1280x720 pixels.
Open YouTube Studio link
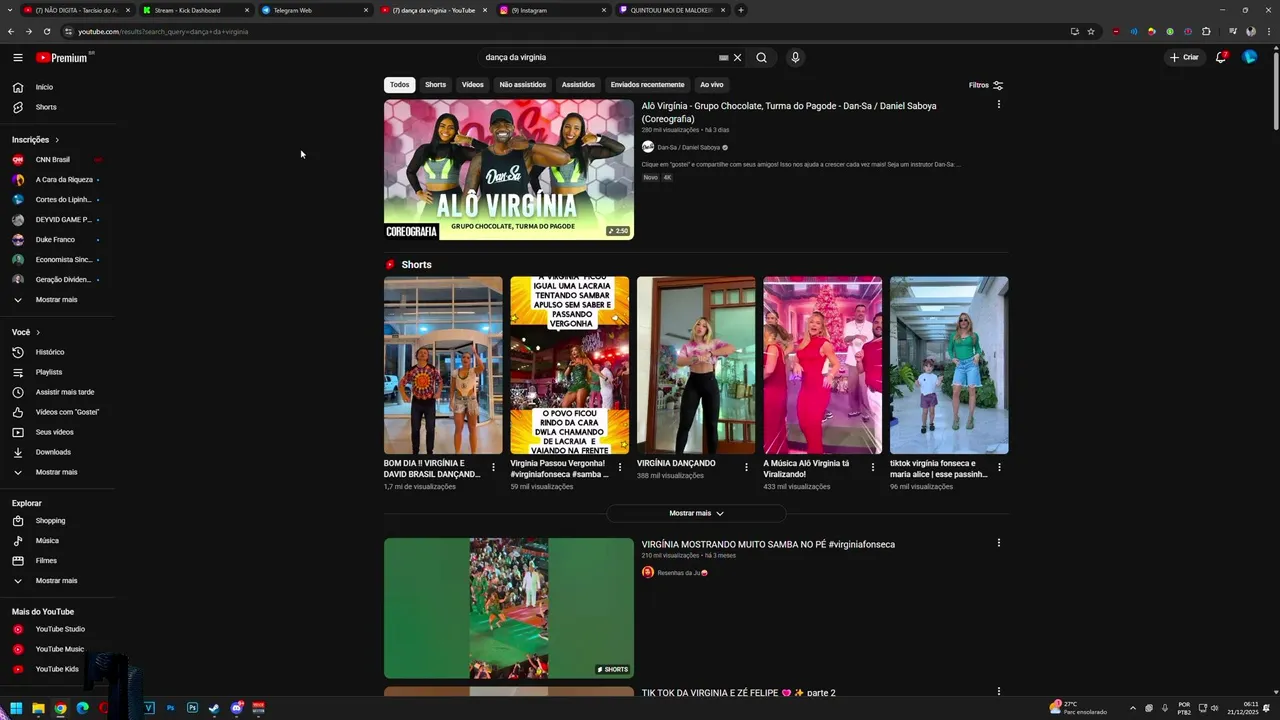point(58,629)
